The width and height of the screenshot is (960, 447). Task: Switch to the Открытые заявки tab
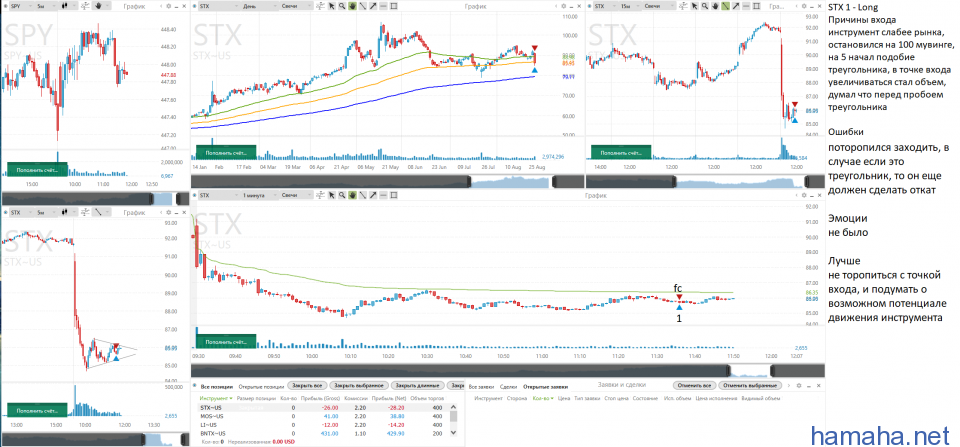(x=546, y=386)
